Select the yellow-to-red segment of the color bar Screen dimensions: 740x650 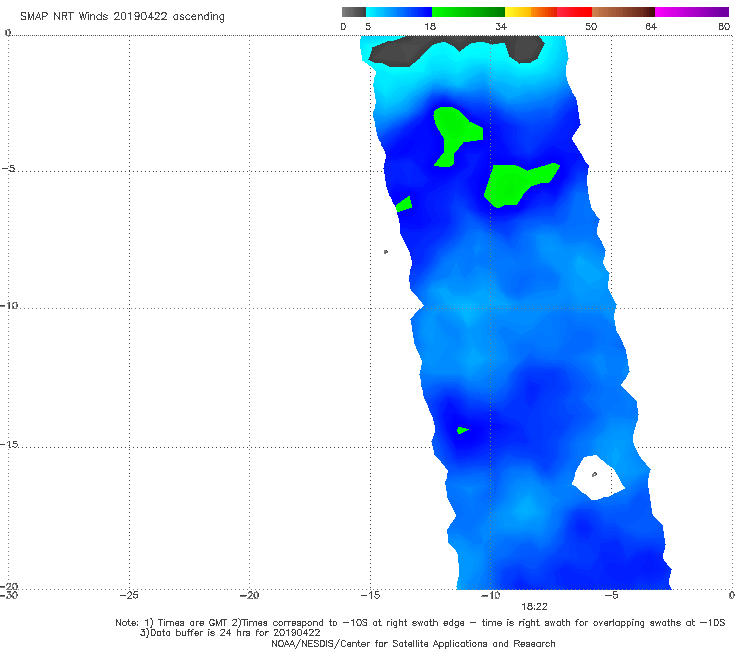548,12
